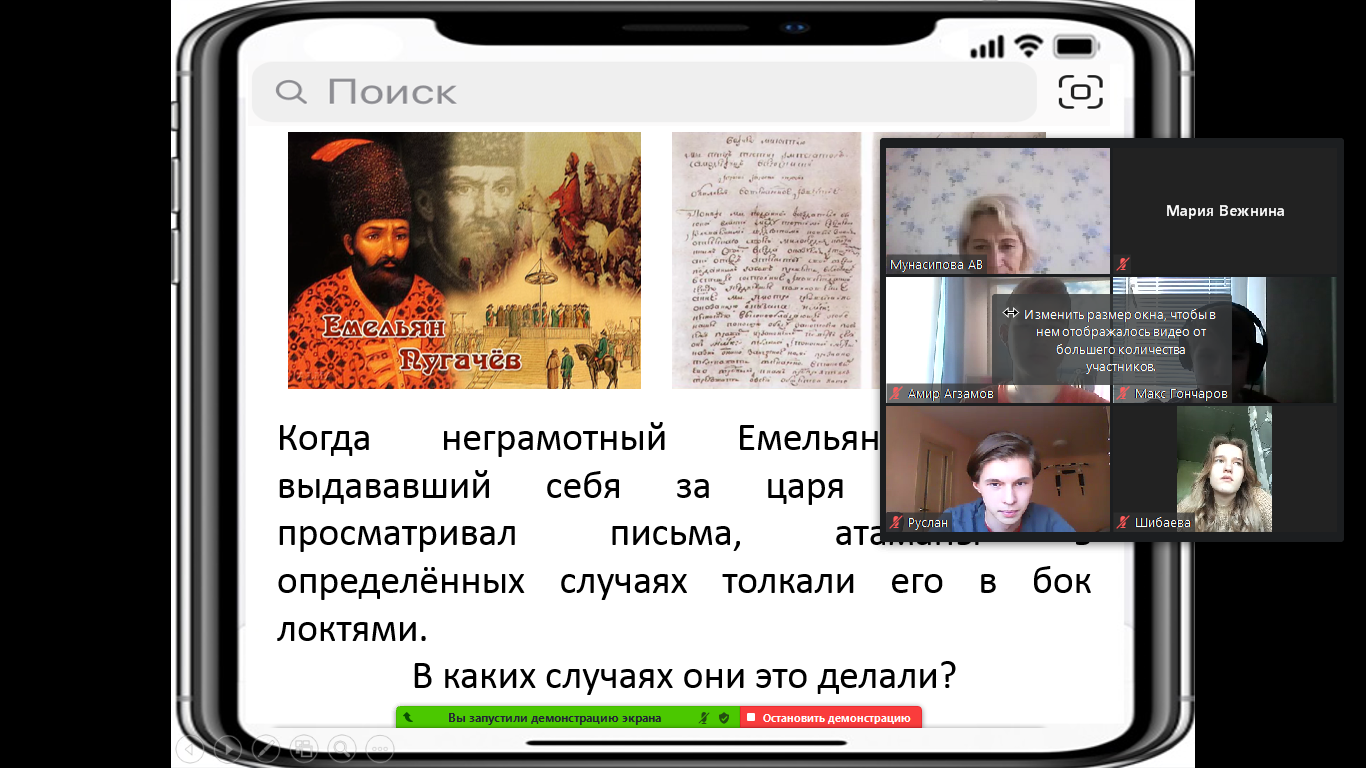Image resolution: width=1366 pixels, height=768 pixels.
Task: Click the word 'определённых' in the slide text
Action: click(x=401, y=582)
